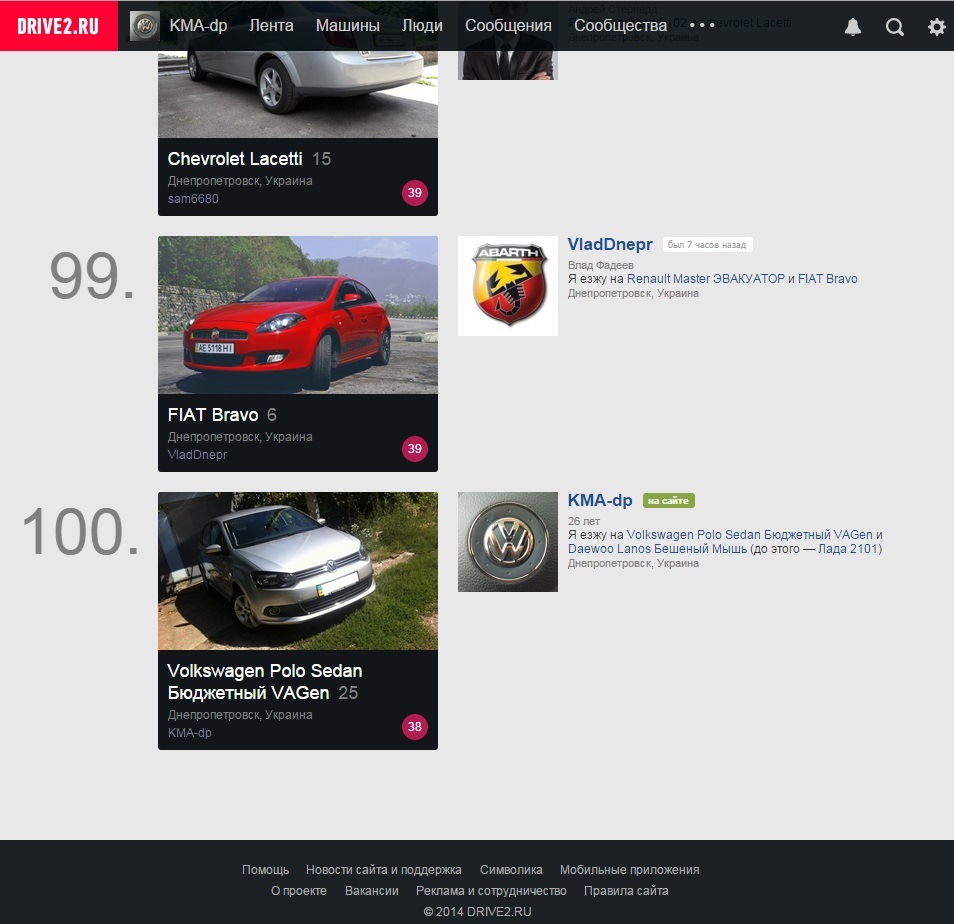Viewport: 954px width, 924px height.
Task: Open Мобильные приложения footer link
Action: click(630, 870)
